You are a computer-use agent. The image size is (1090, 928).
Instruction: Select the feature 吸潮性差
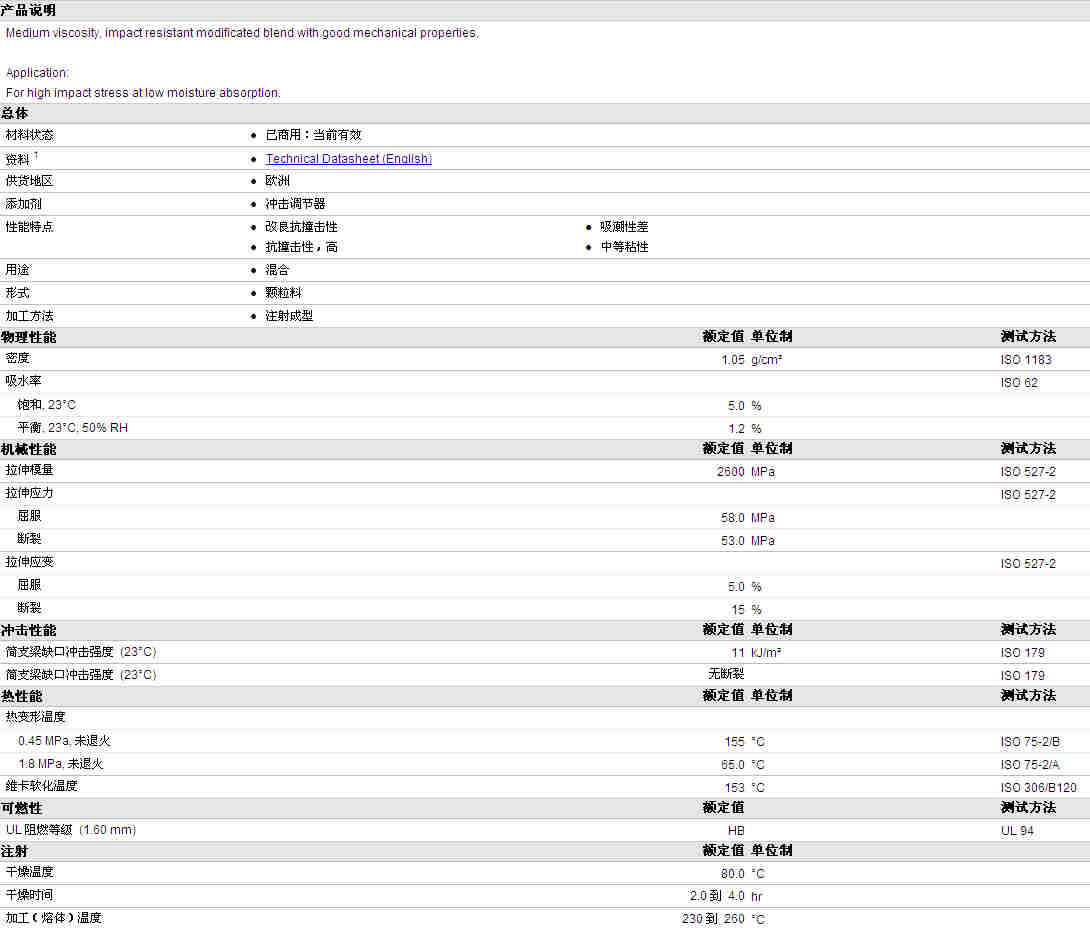624,227
